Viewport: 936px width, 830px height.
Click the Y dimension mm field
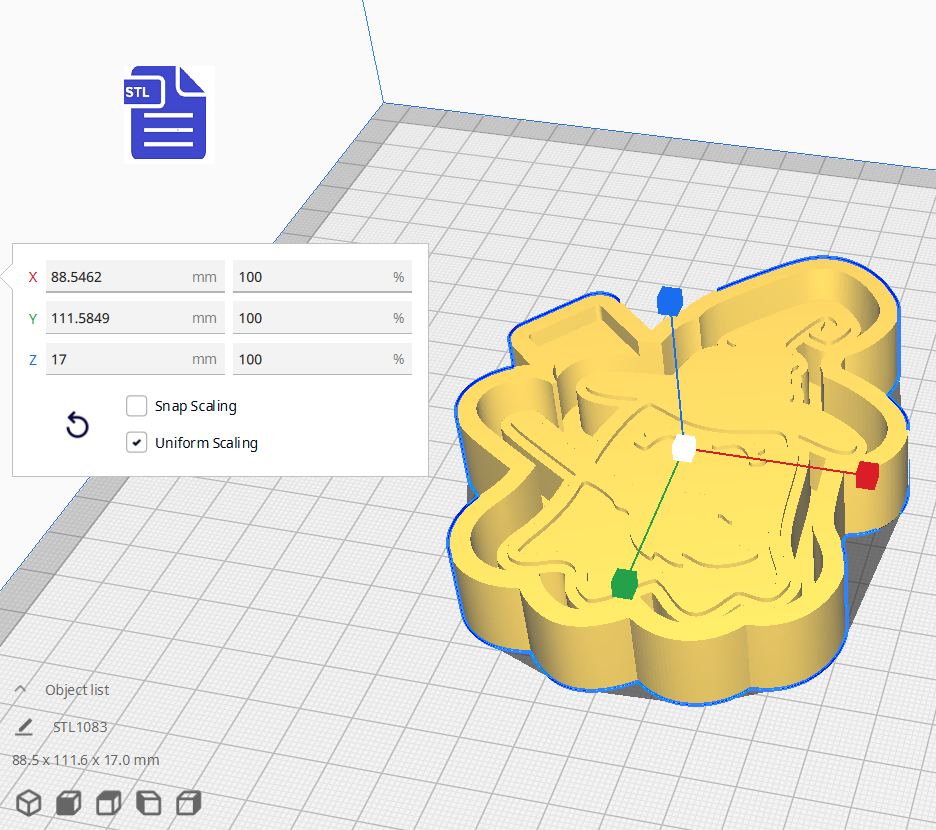tap(118, 318)
